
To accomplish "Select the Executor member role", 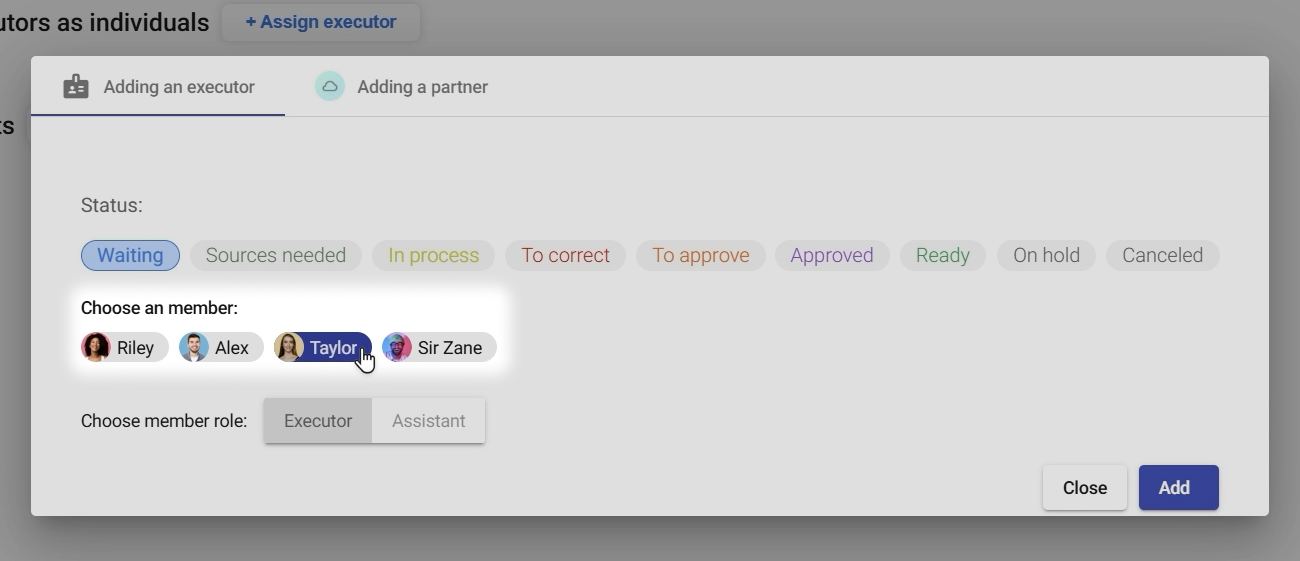I will coord(318,421).
